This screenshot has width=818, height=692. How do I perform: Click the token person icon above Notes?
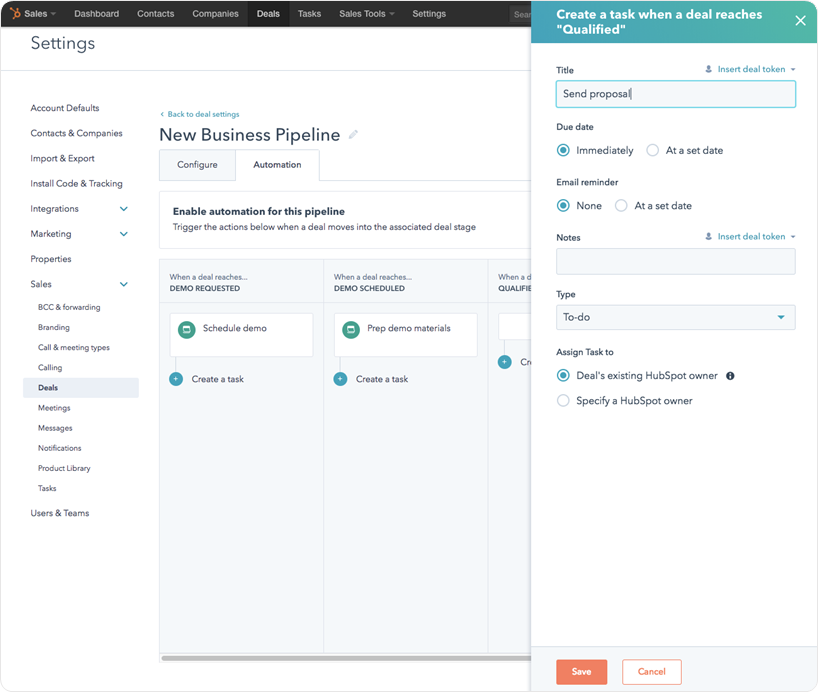point(708,236)
